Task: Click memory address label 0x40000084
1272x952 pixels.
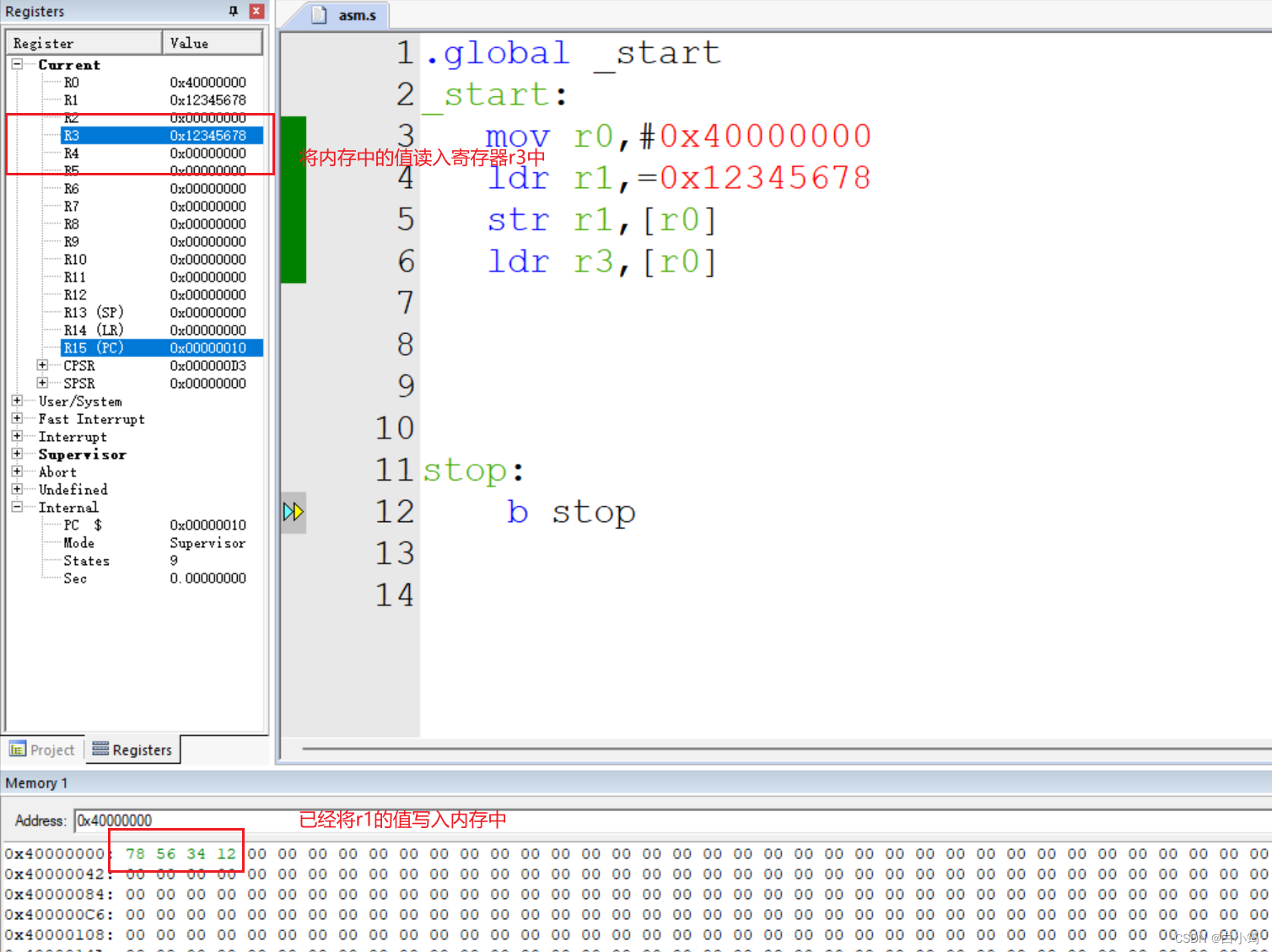Action: pos(57,894)
